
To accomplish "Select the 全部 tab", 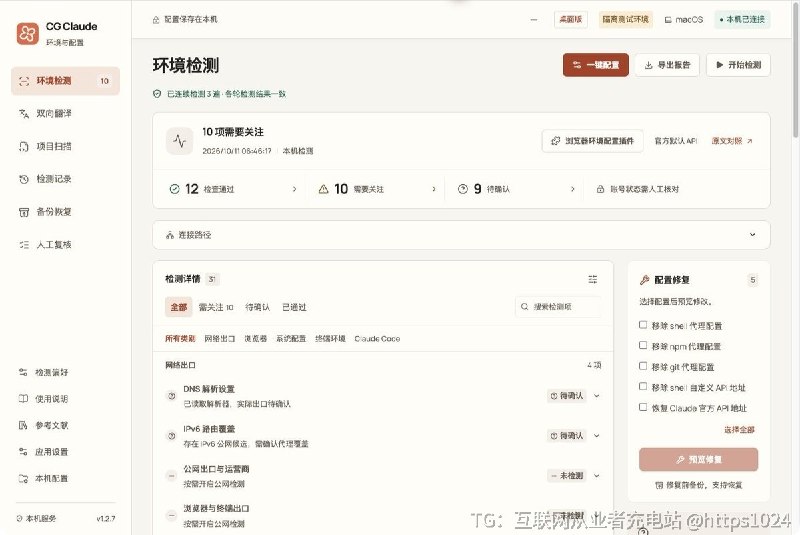I will click(179, 307).
